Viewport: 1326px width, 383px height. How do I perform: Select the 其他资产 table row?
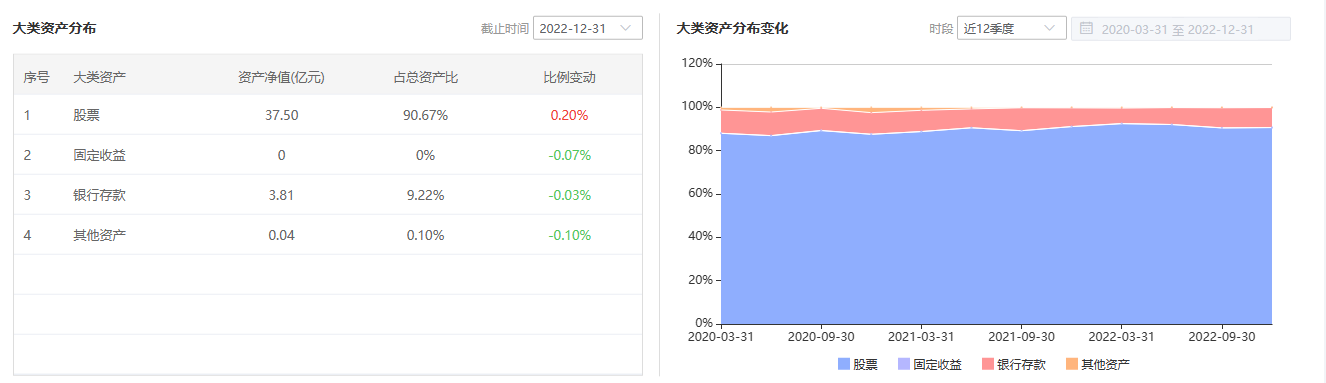[328, 235]
